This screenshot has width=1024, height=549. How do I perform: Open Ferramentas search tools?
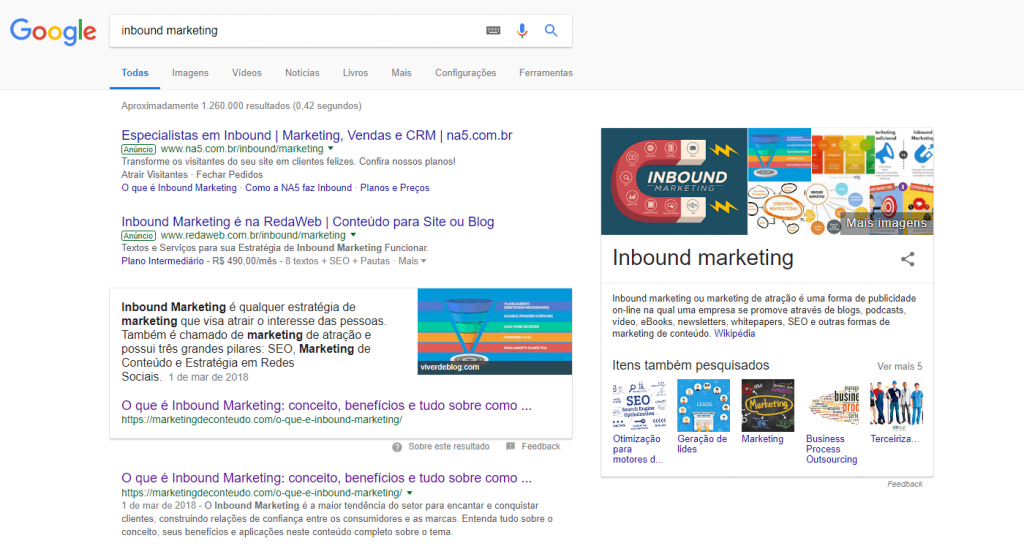pyautogui.click(x=546, y=73)
